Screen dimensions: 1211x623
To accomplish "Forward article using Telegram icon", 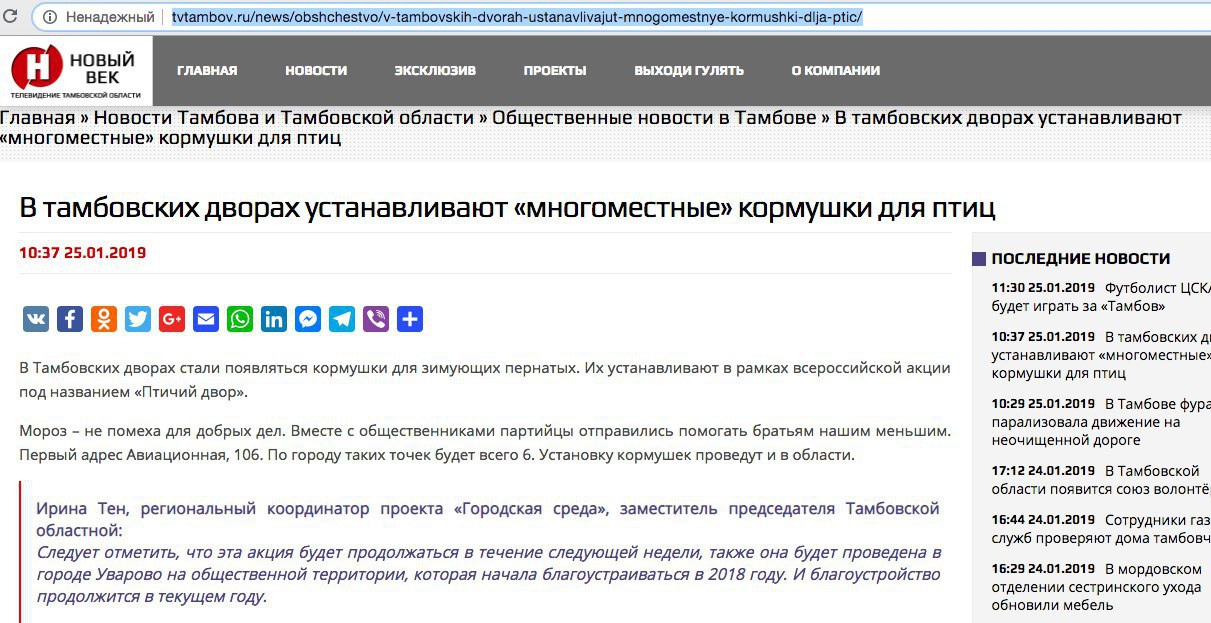I will point(342,319).
